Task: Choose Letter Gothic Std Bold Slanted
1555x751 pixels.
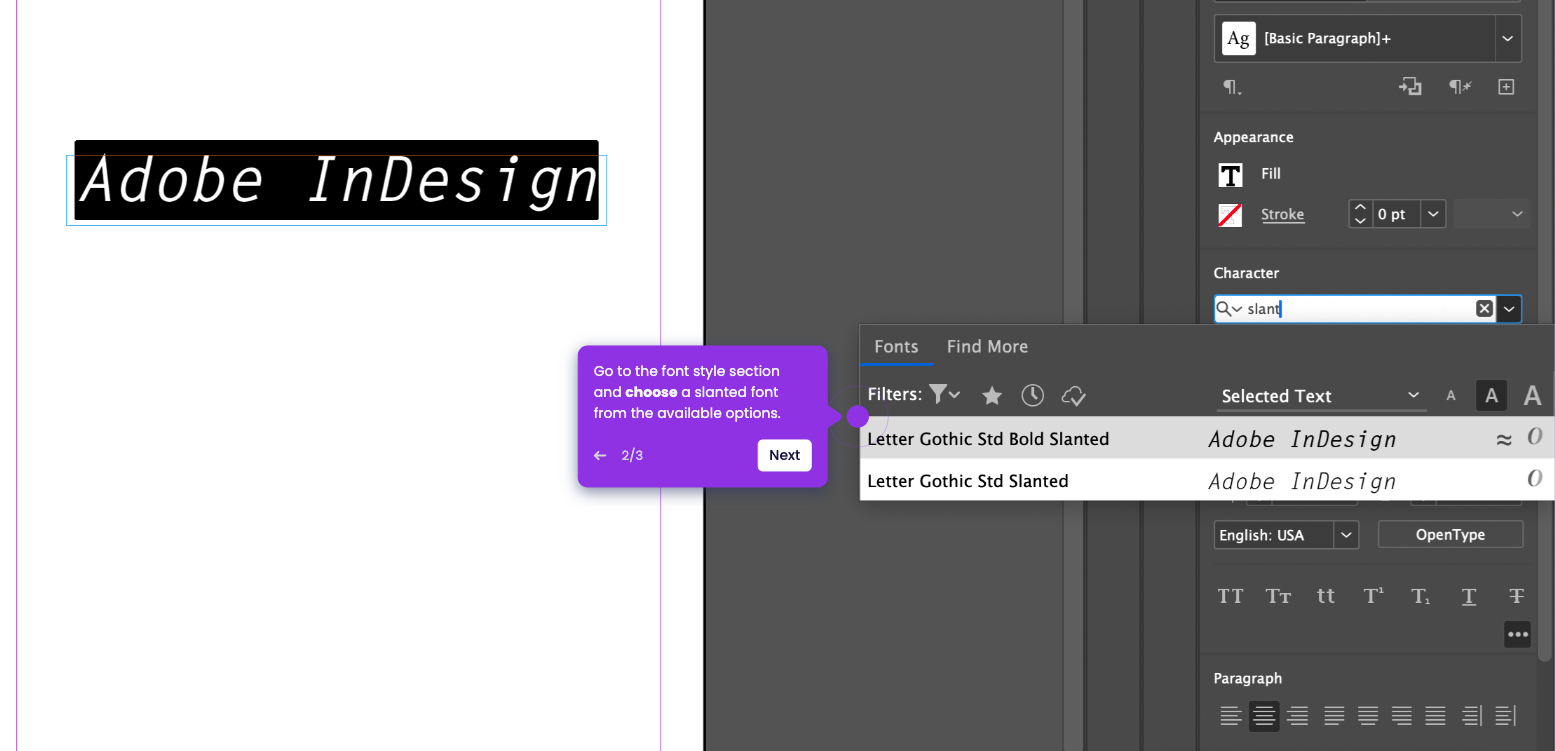Action: tap(1207, 438)
